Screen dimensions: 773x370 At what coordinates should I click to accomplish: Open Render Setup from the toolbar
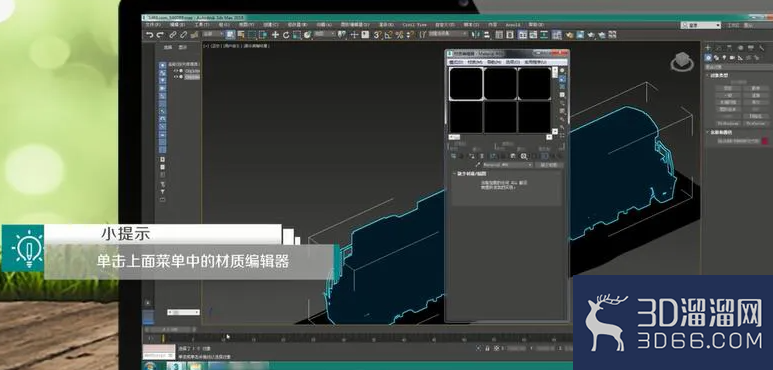coord(570,35)
